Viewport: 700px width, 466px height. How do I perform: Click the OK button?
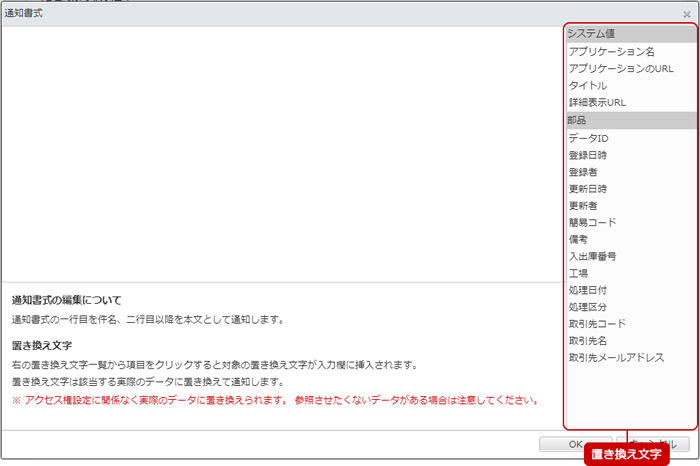[575, 444]
